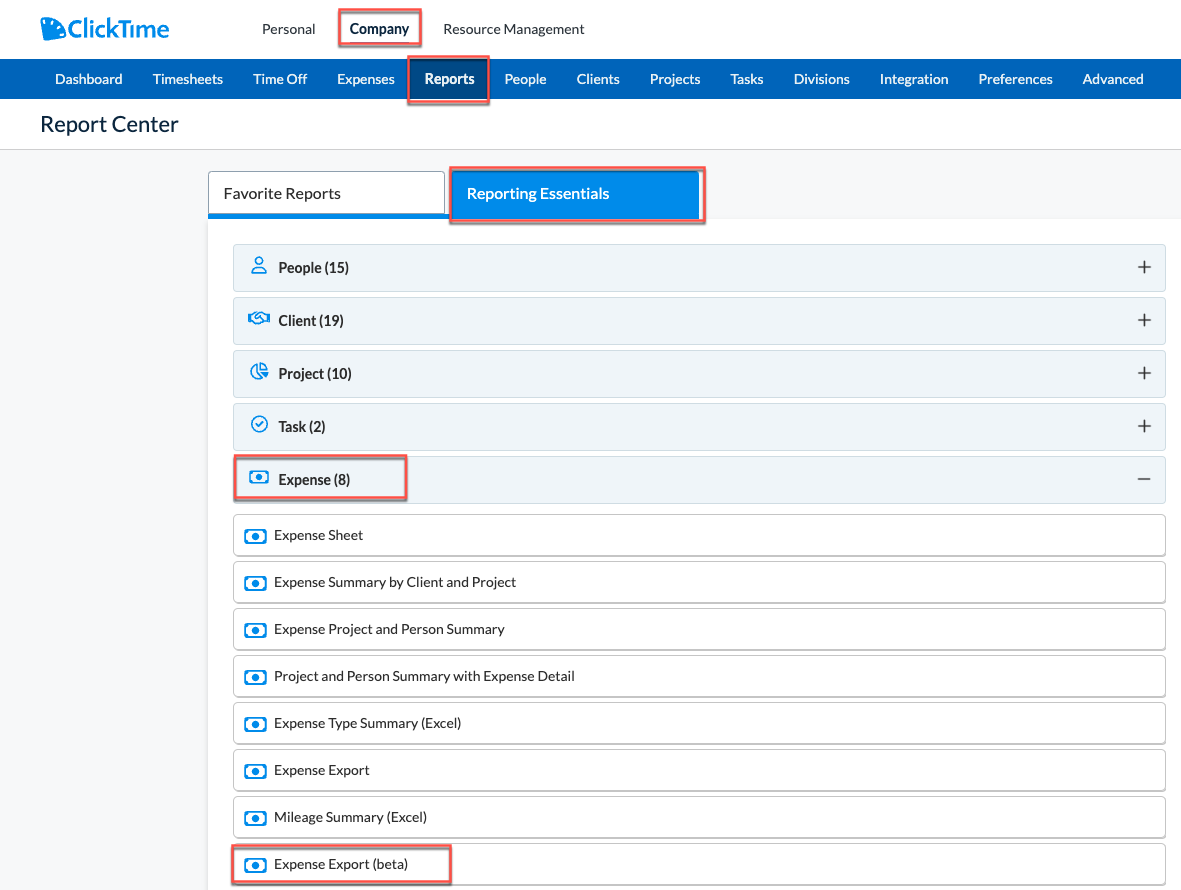Screen dimensions: 1181x890
Task: Select Reports in the navigation bar
Action: click(450, 79)
